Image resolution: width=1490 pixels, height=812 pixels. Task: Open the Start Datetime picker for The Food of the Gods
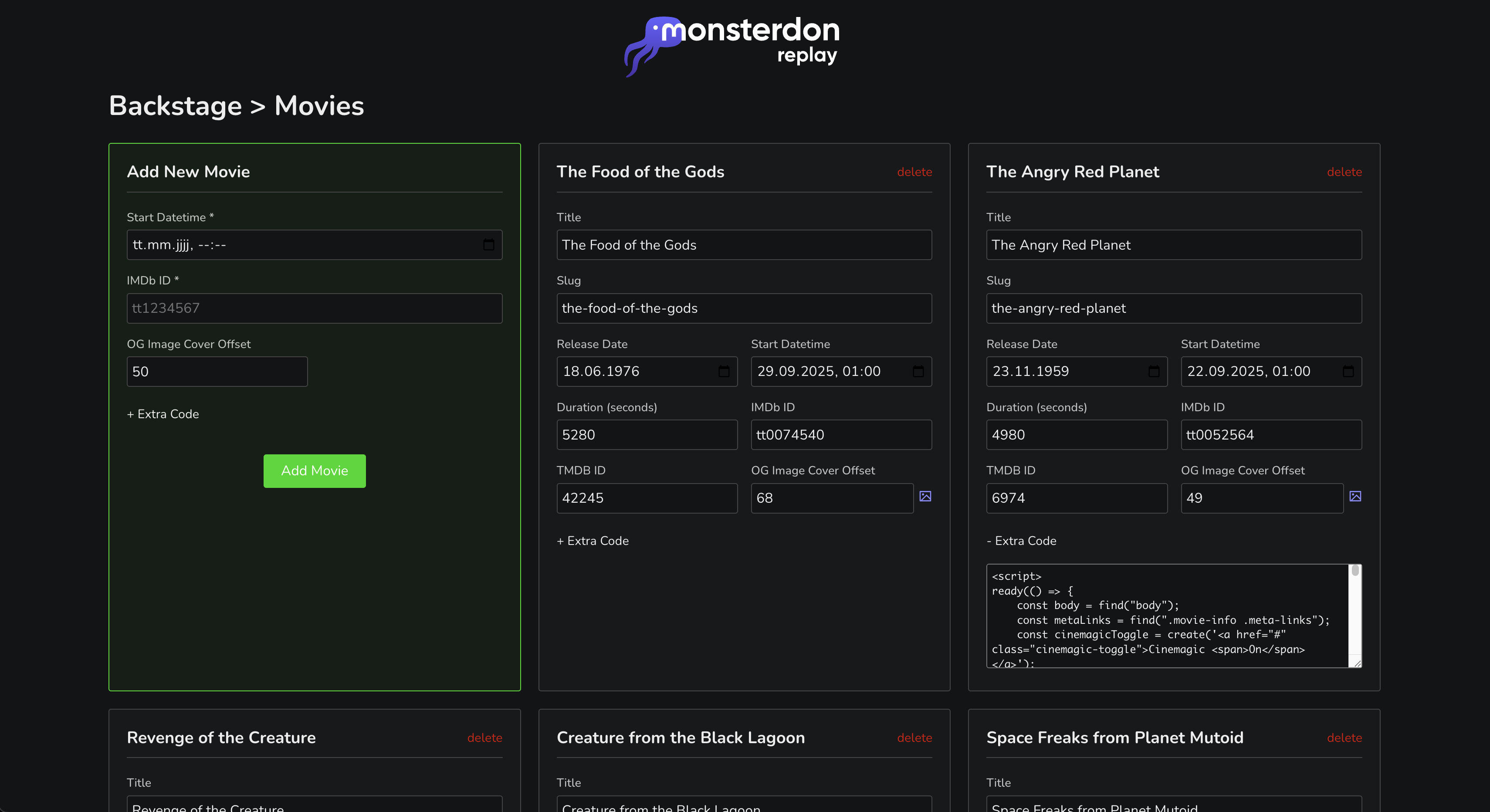click(x=918, y=371)
